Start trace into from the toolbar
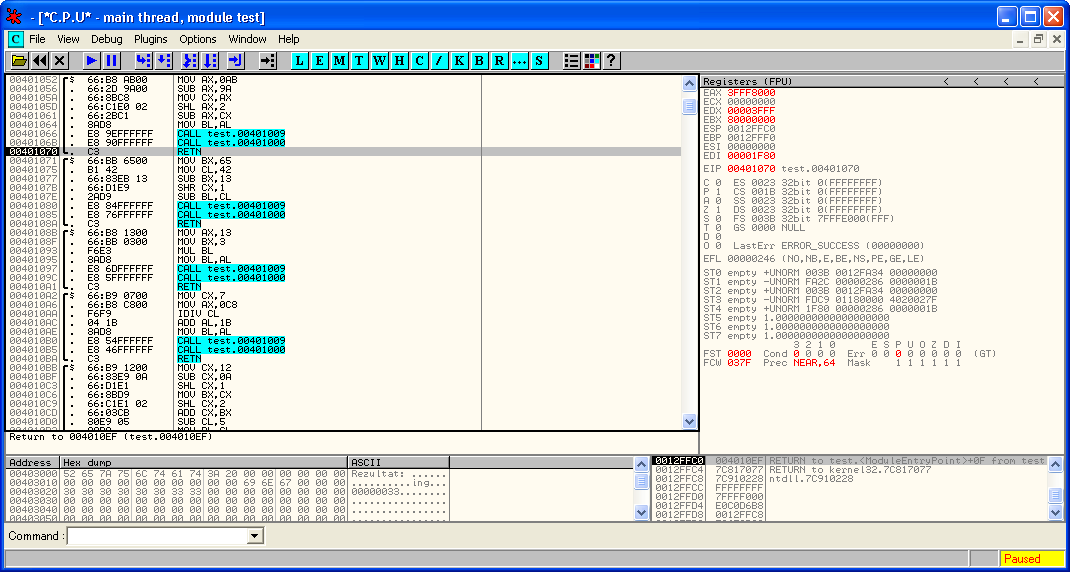The image size is (1070, 572). click(x=190, y=61)
